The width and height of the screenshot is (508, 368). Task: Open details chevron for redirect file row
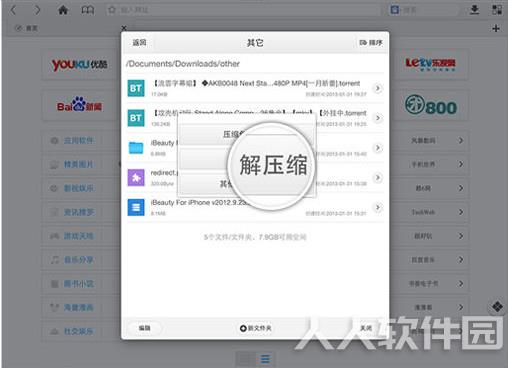[x=377, y=177]
